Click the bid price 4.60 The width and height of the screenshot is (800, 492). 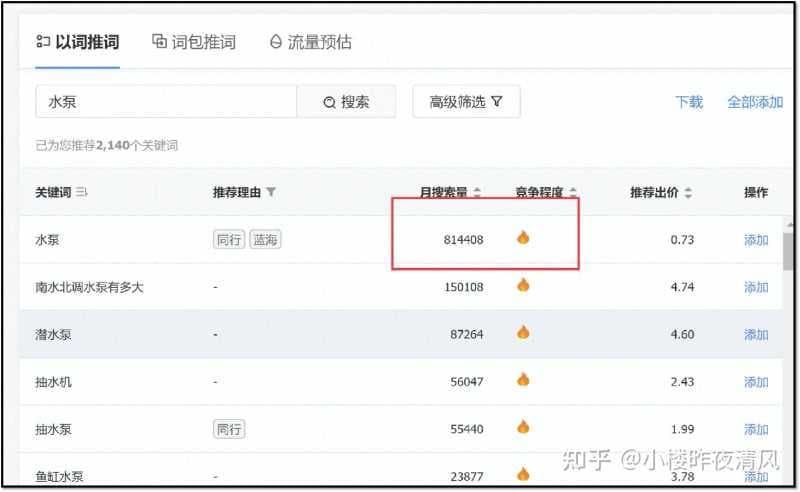(682, 335)
